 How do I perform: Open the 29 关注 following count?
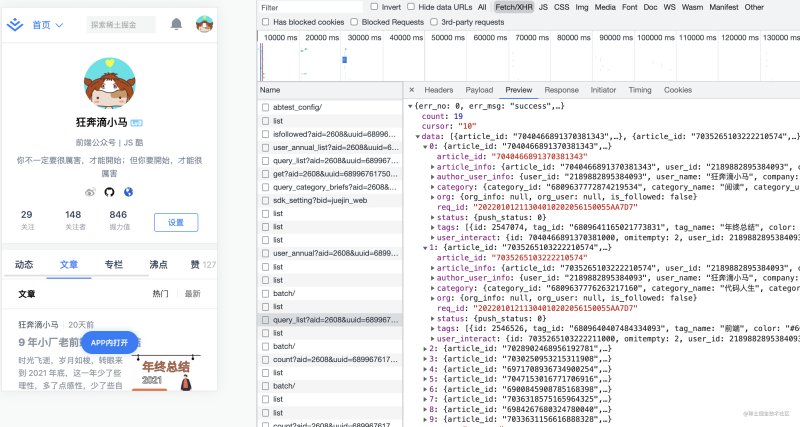point(27,220)
